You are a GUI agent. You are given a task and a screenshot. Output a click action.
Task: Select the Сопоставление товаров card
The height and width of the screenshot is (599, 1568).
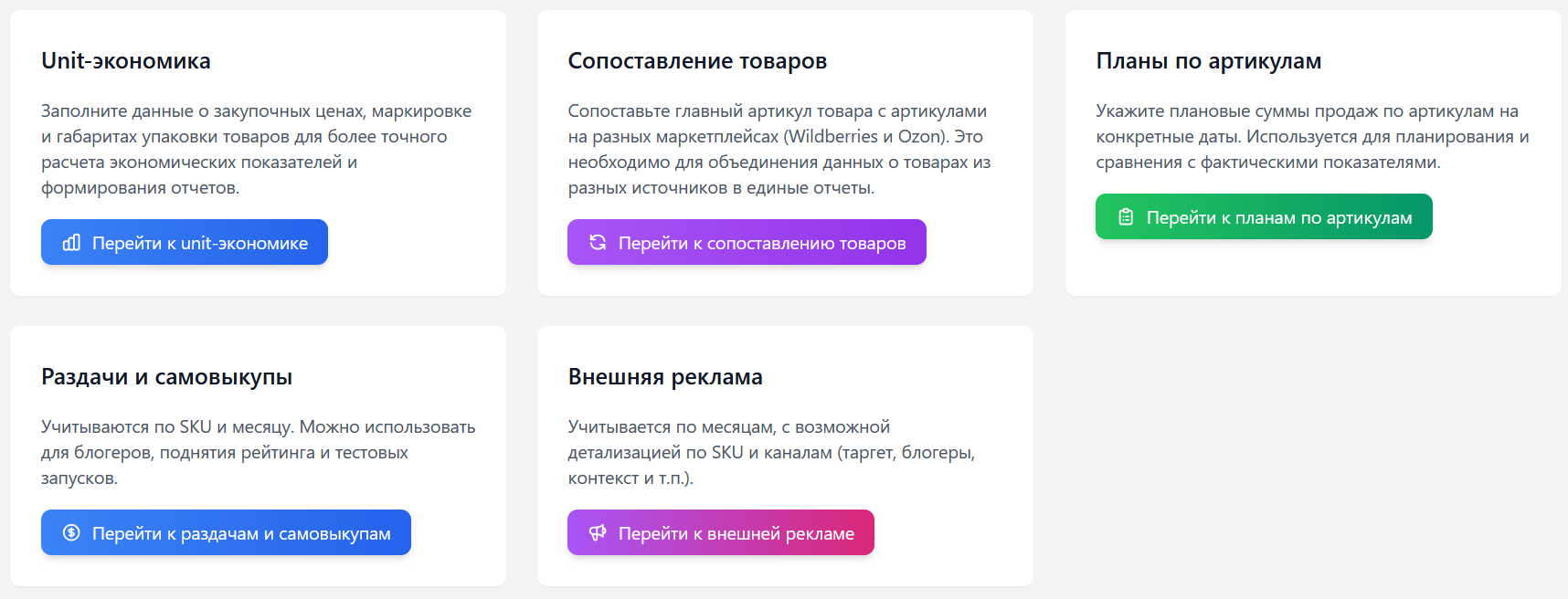tap(784, 152)
